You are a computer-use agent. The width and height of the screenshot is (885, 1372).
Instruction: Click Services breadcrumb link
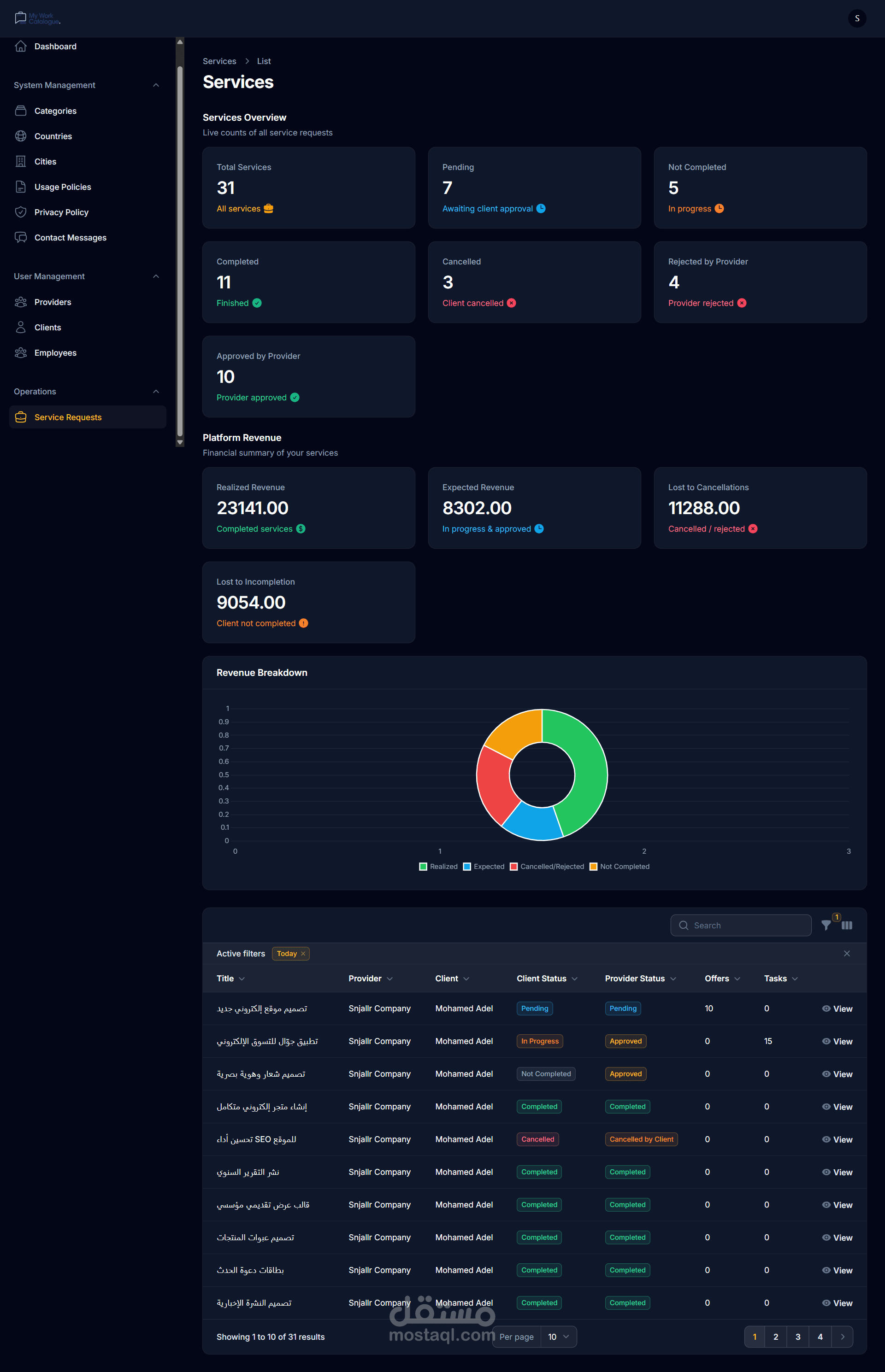(x=219, y=61)
